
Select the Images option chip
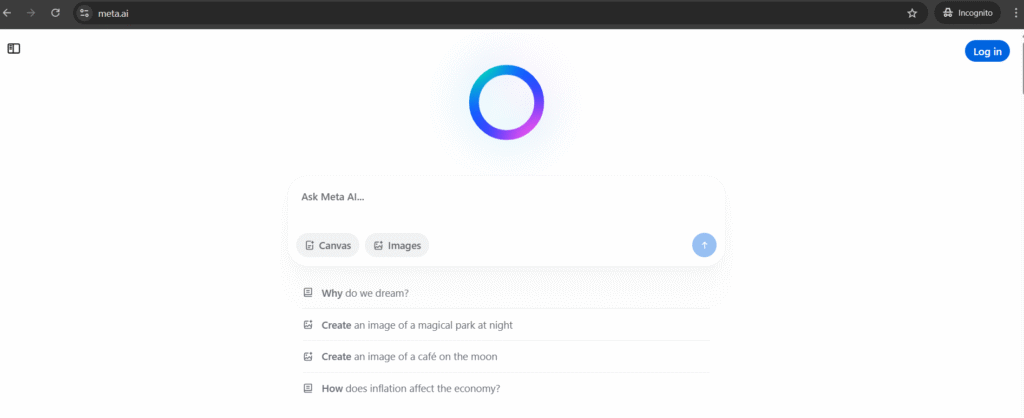[396, 245]
